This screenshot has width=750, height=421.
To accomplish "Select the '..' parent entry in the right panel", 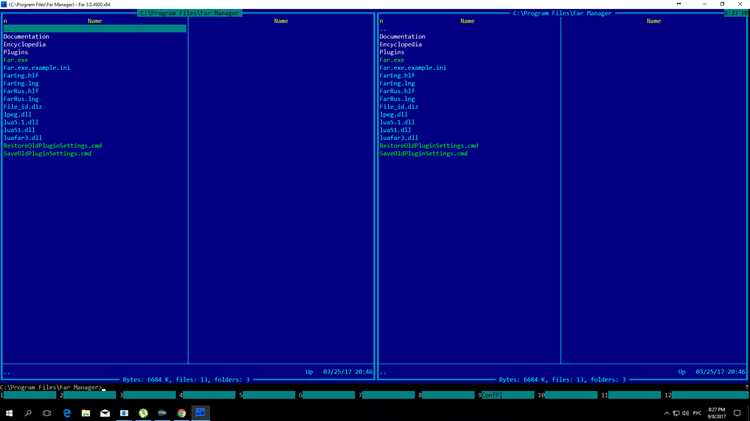I will click(x=383, y=29).
